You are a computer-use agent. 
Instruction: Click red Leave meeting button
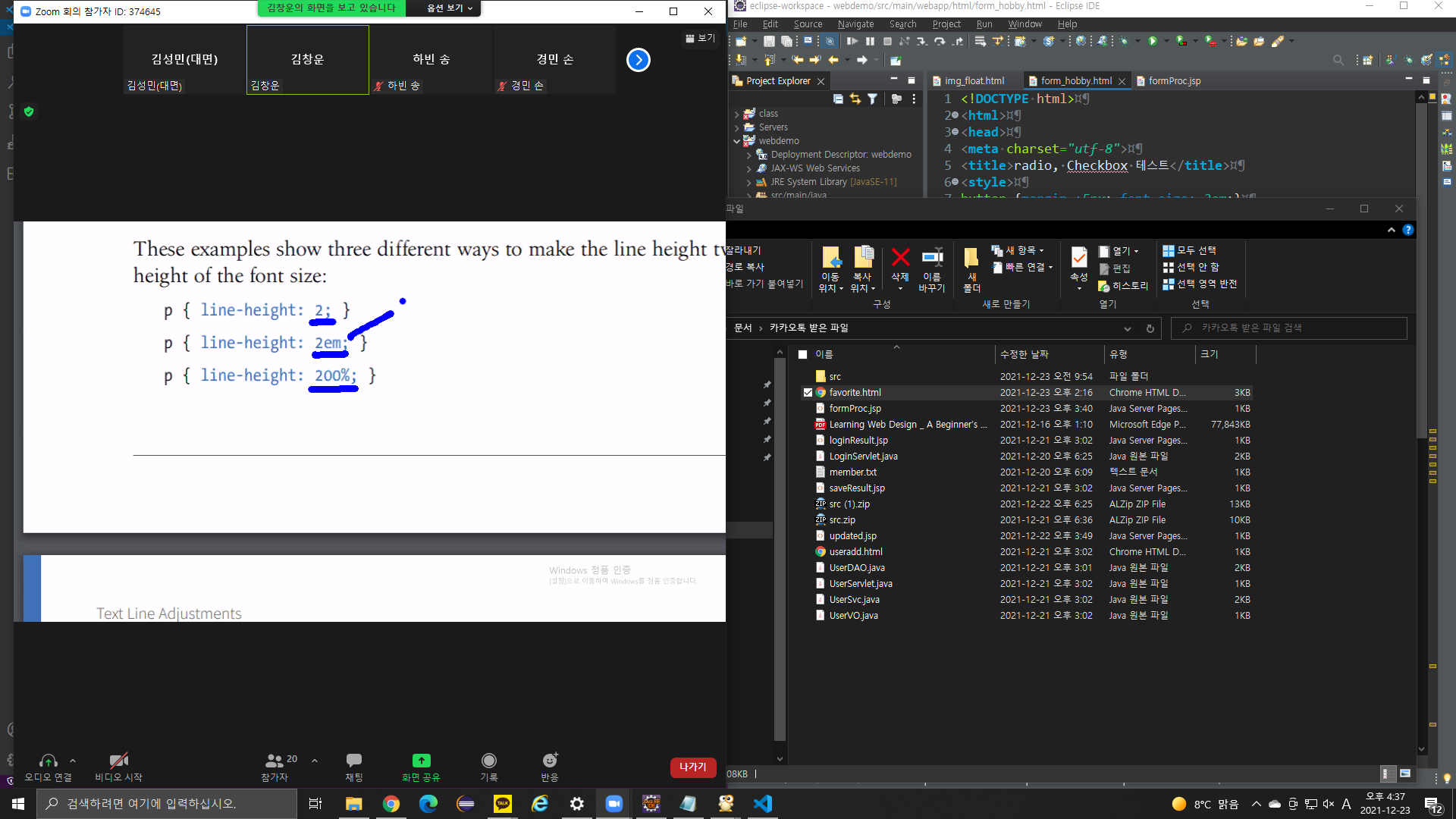[692, 767]
